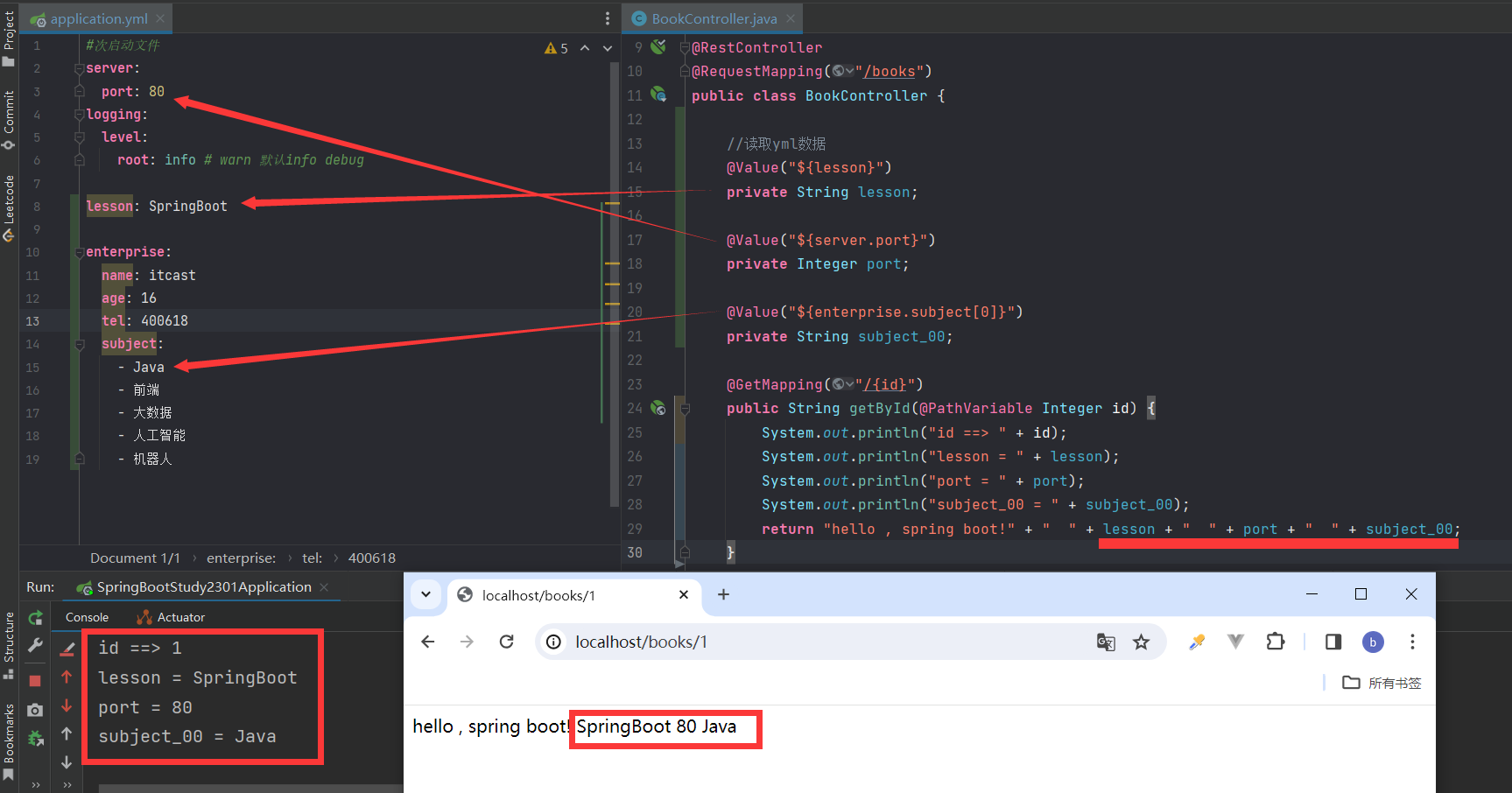The height and width of the screenshot is (793, 1512).
Task: Collapse the enterprise block fold in yml
Action: (x=79, y=252)
